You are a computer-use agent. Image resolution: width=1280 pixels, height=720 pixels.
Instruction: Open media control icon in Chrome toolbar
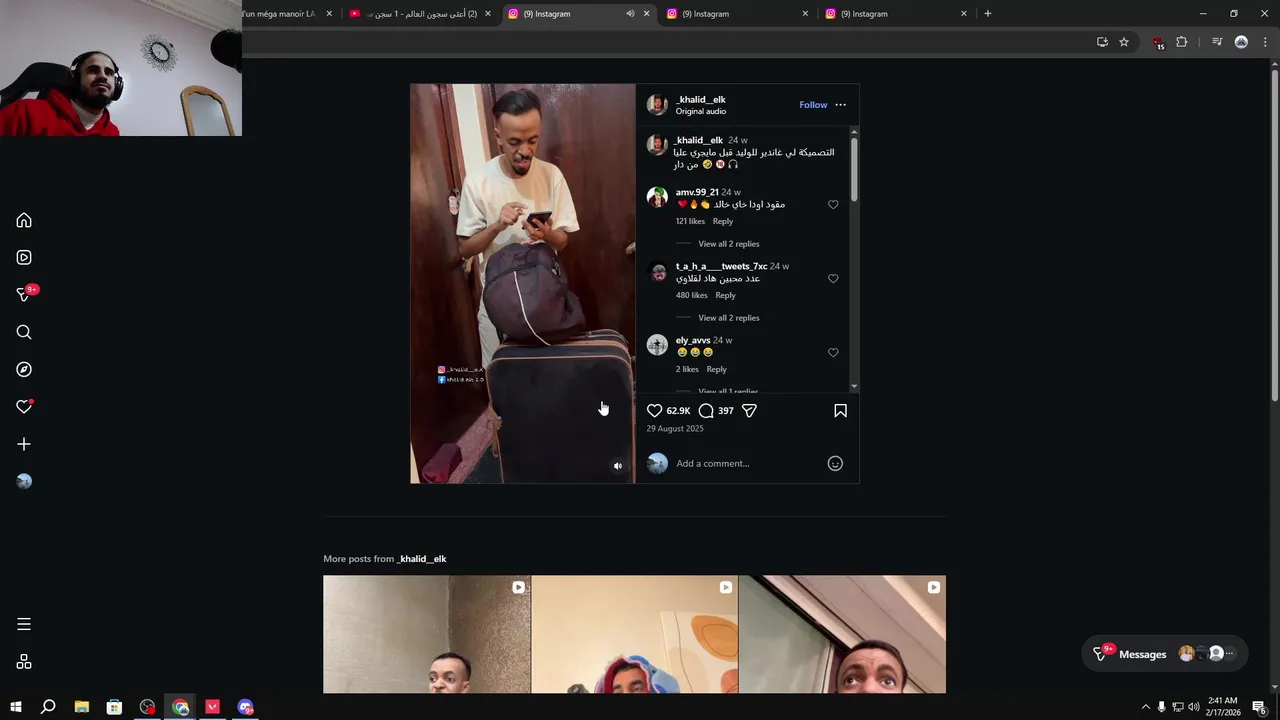pyautogui.click(x=1217, y=42)
